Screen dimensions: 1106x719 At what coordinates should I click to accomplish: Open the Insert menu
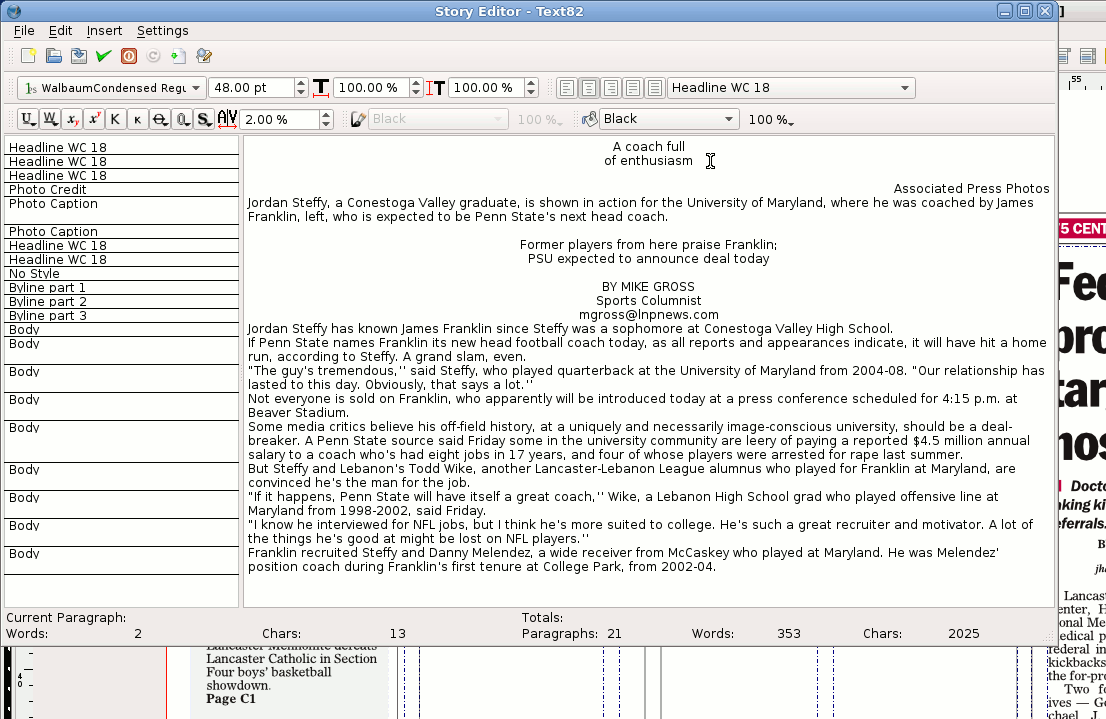point(104,31)
